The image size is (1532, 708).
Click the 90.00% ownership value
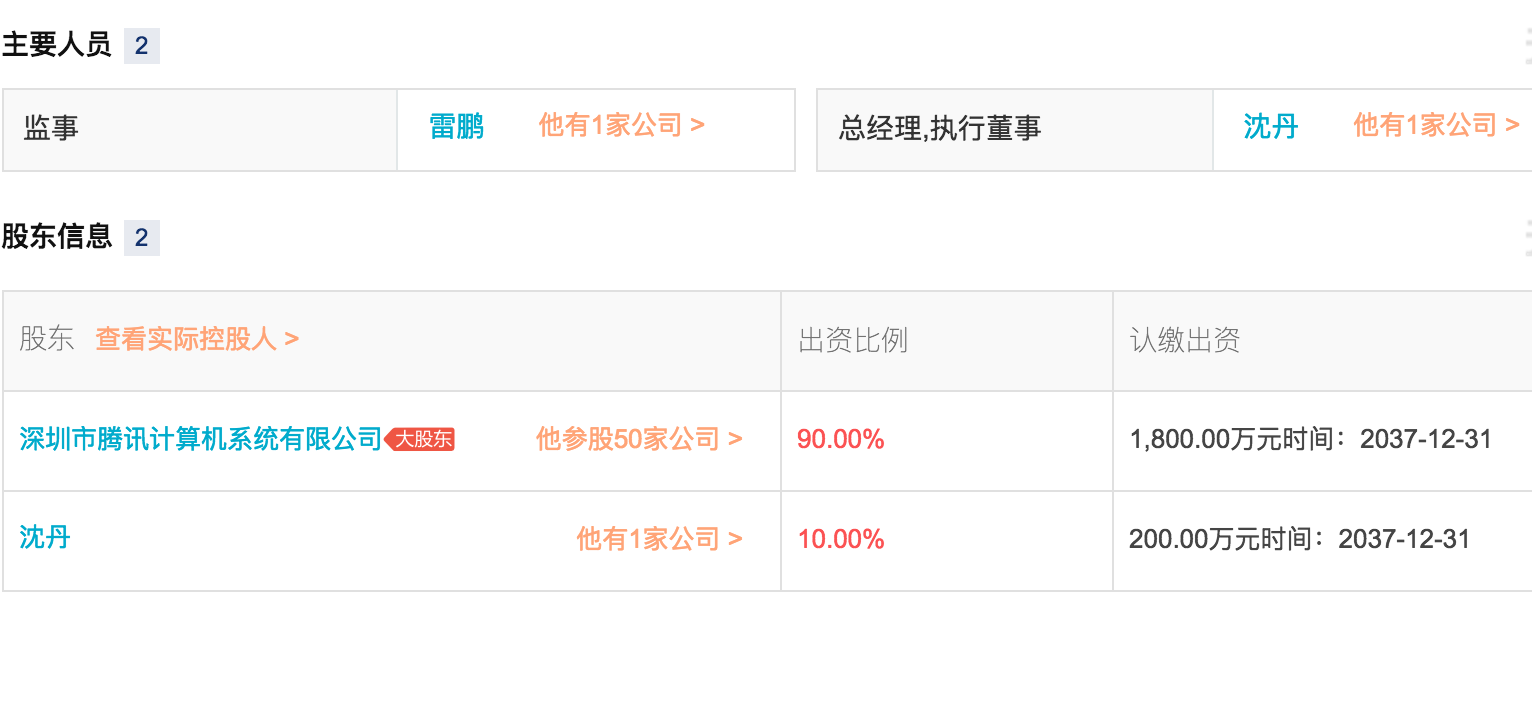(841, 439)
